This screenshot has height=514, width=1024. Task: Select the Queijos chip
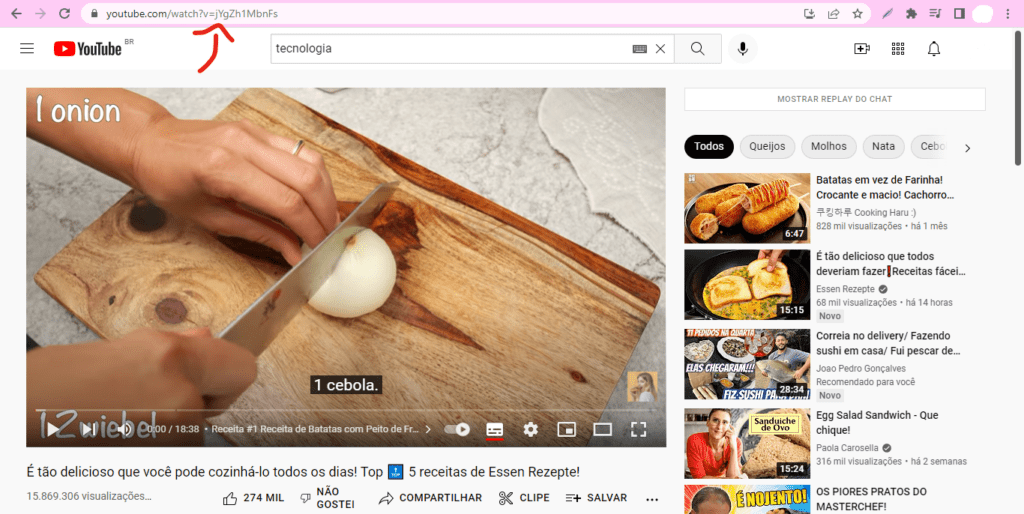tap(767, 147)
